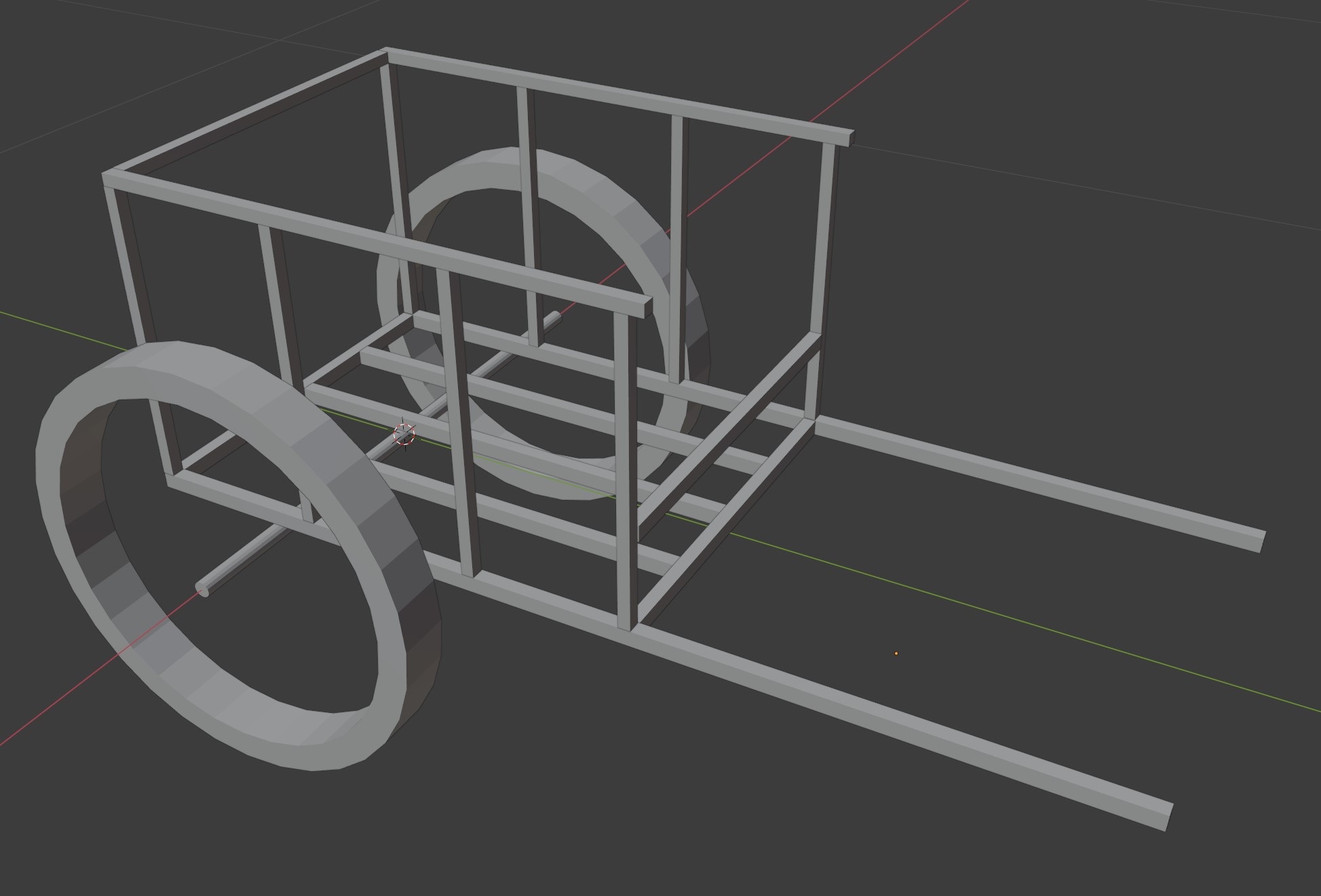
Task: Click the small orange origin dot
Action: tap(896, 653)
